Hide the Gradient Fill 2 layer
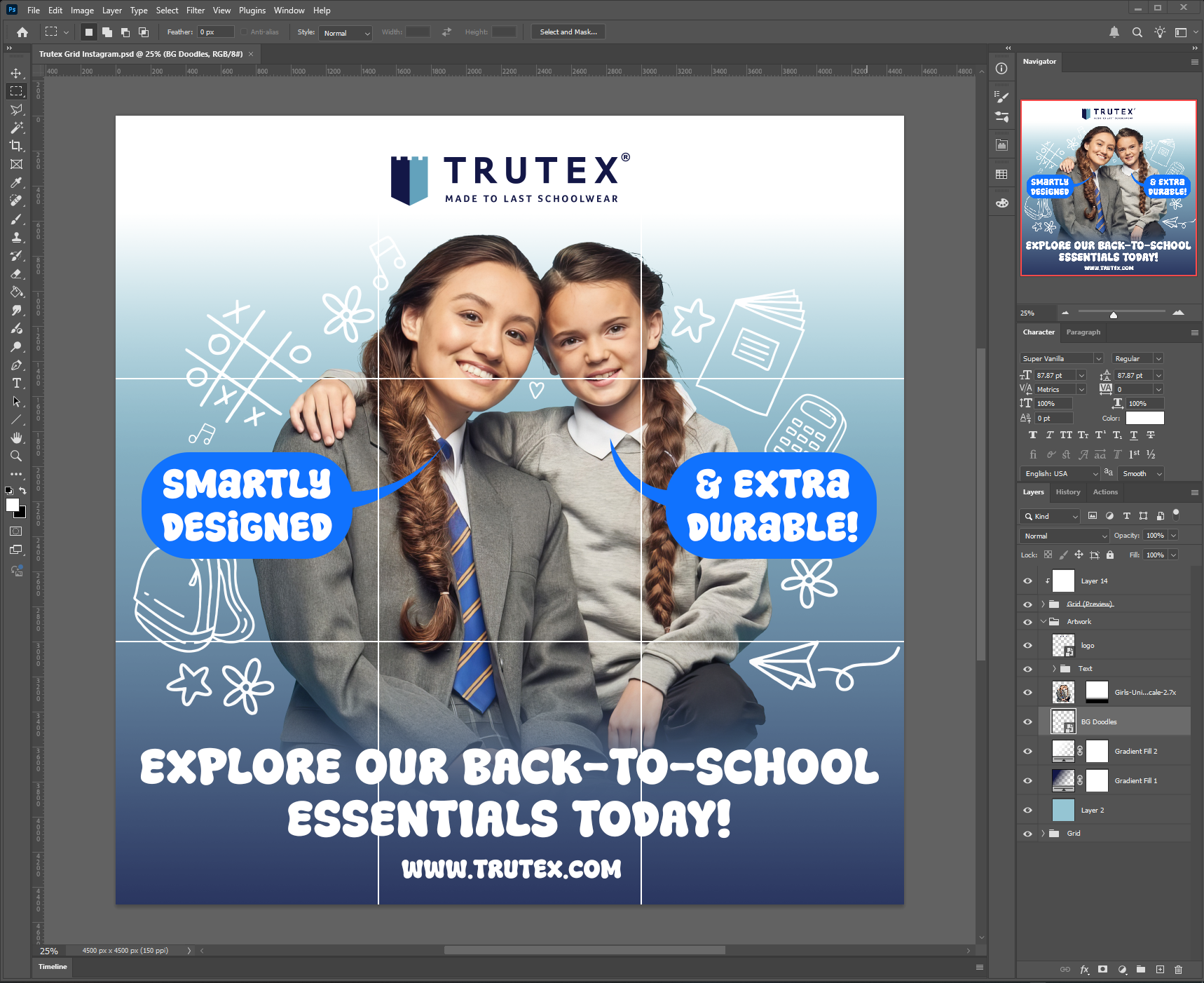The height and width of the screenshot is (983, 1204). click(x=1027, y=752)
